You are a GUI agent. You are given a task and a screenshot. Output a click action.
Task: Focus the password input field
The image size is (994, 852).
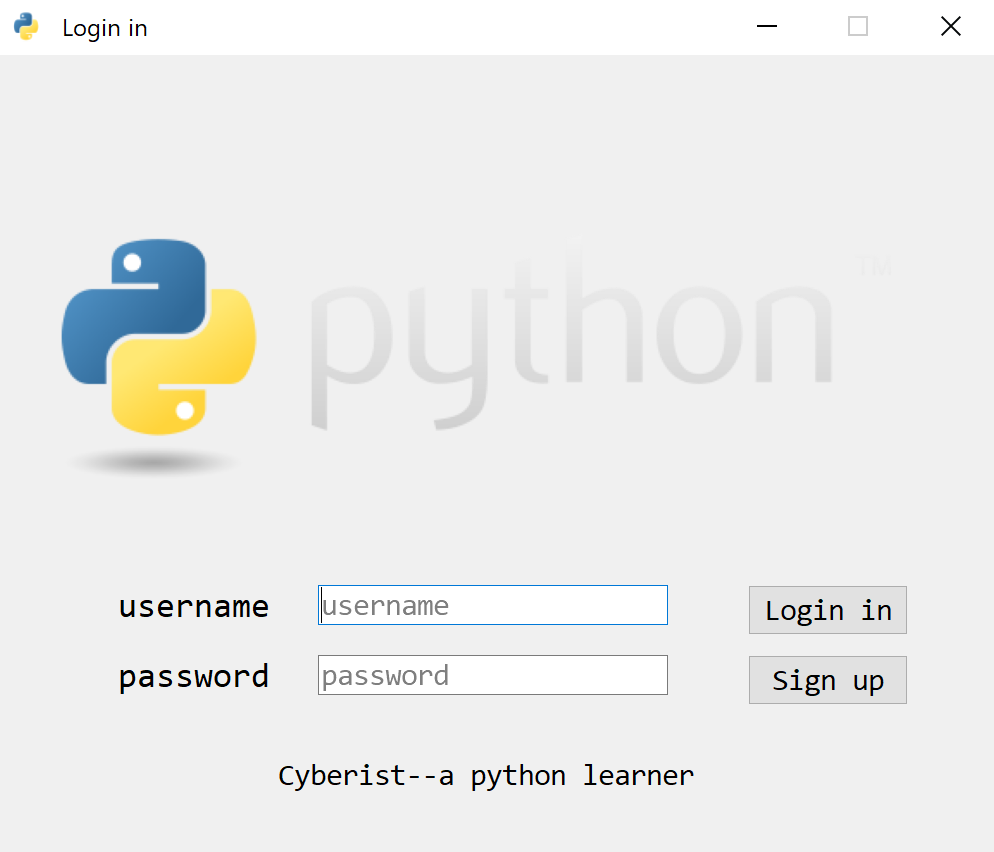pyautogui.click(x=493, y=675)
